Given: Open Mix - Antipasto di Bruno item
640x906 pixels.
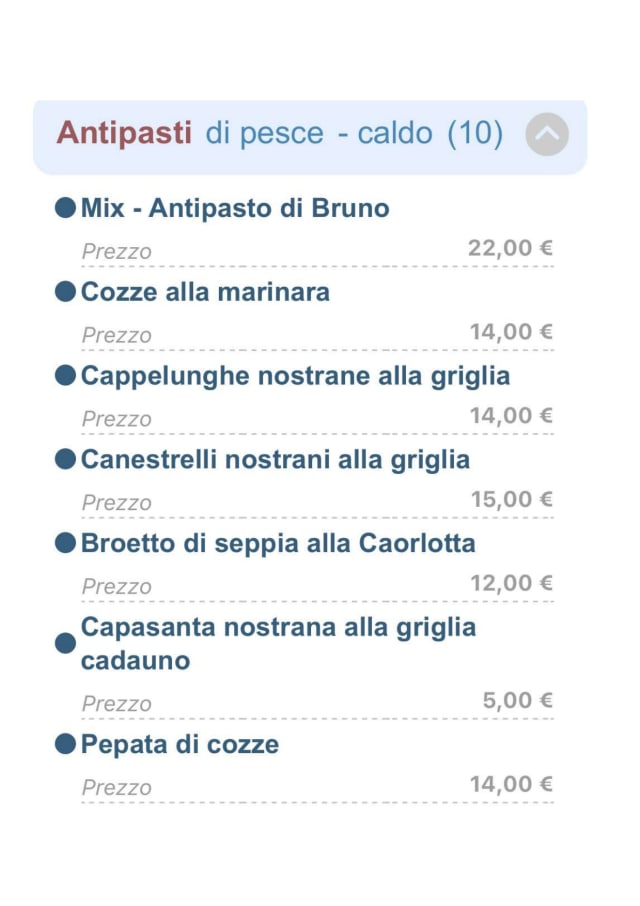Looking at the screenshot, I should 235,208.
